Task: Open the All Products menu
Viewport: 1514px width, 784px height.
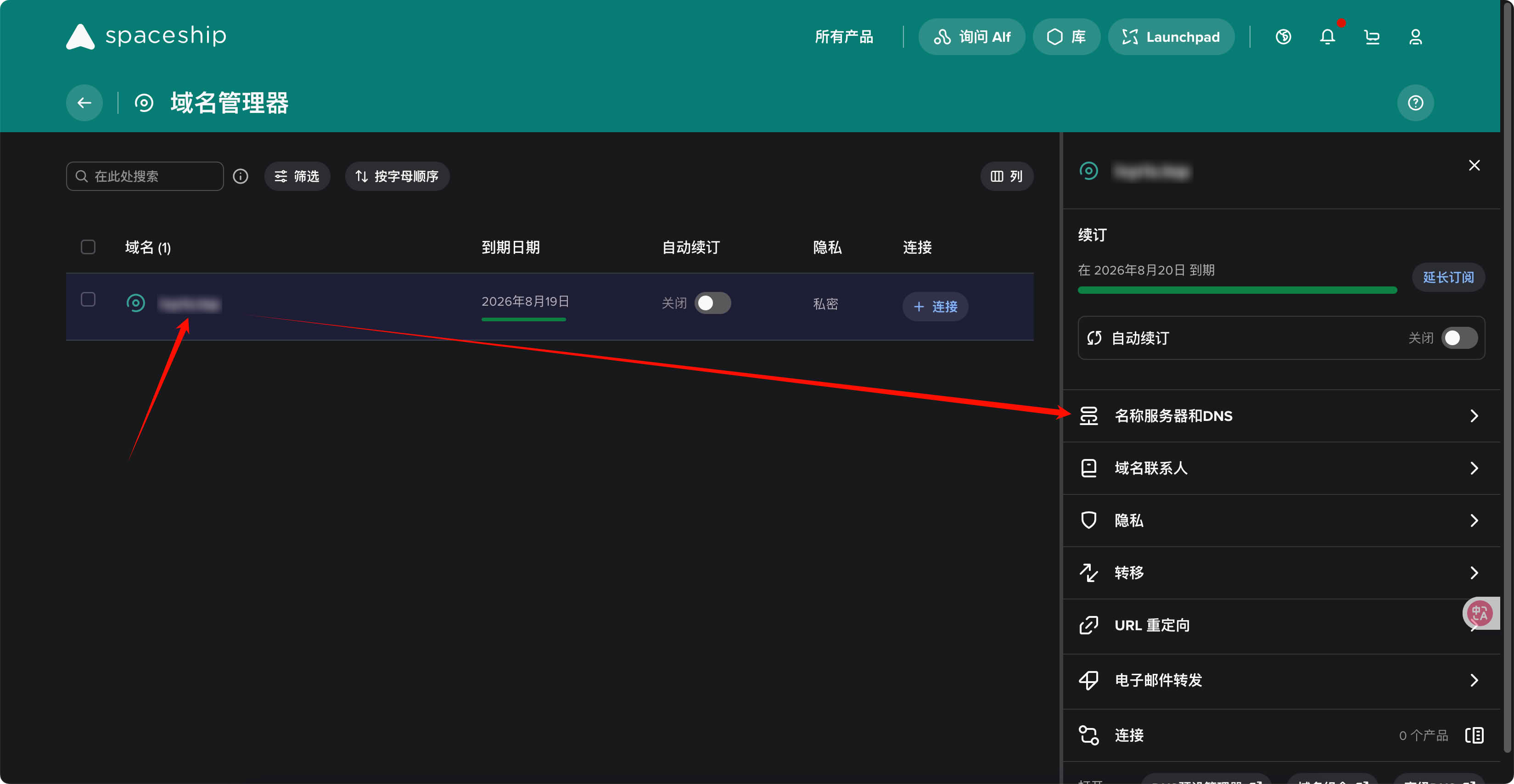Action: [843, 37]
